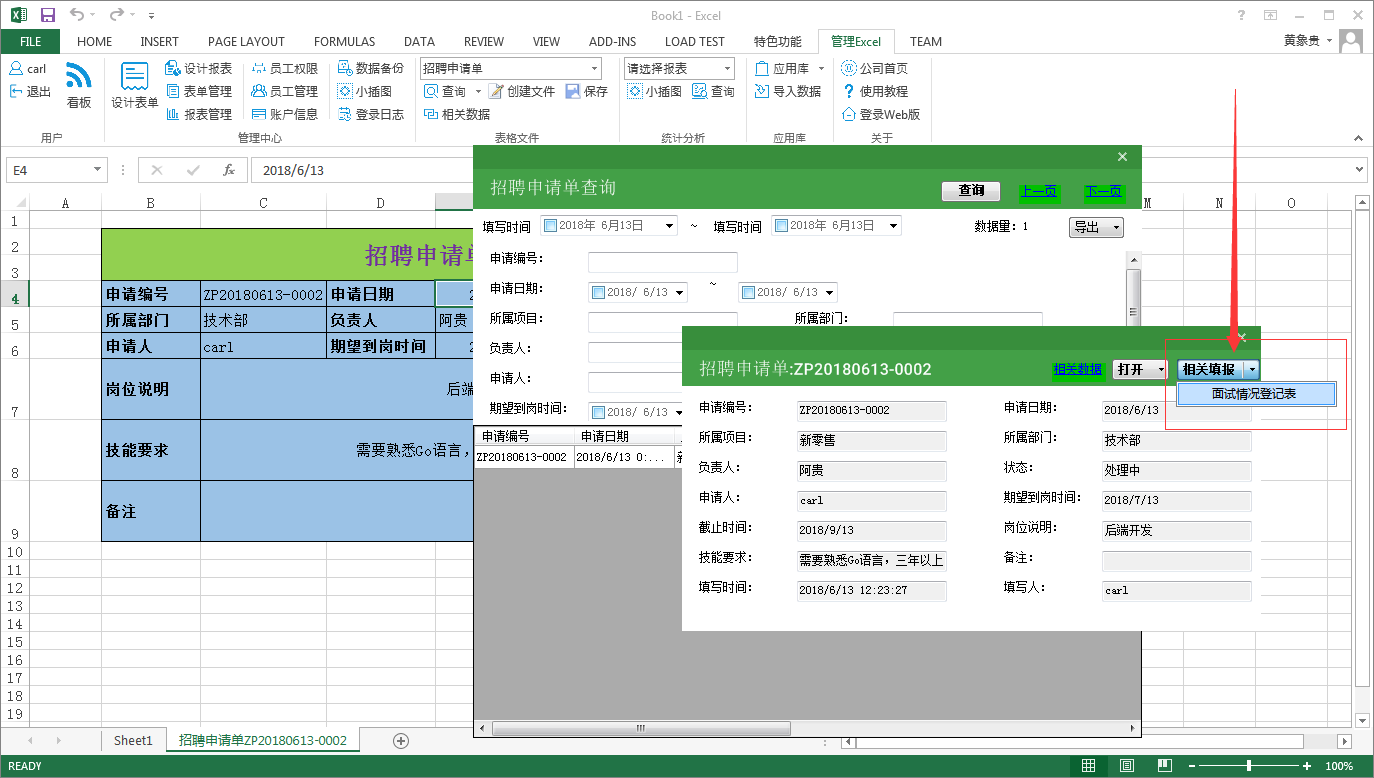The width and height of the screenshot is (1374, 778).
Task: Click 查询 button in 表格文件 group
Action: (445, 91)
